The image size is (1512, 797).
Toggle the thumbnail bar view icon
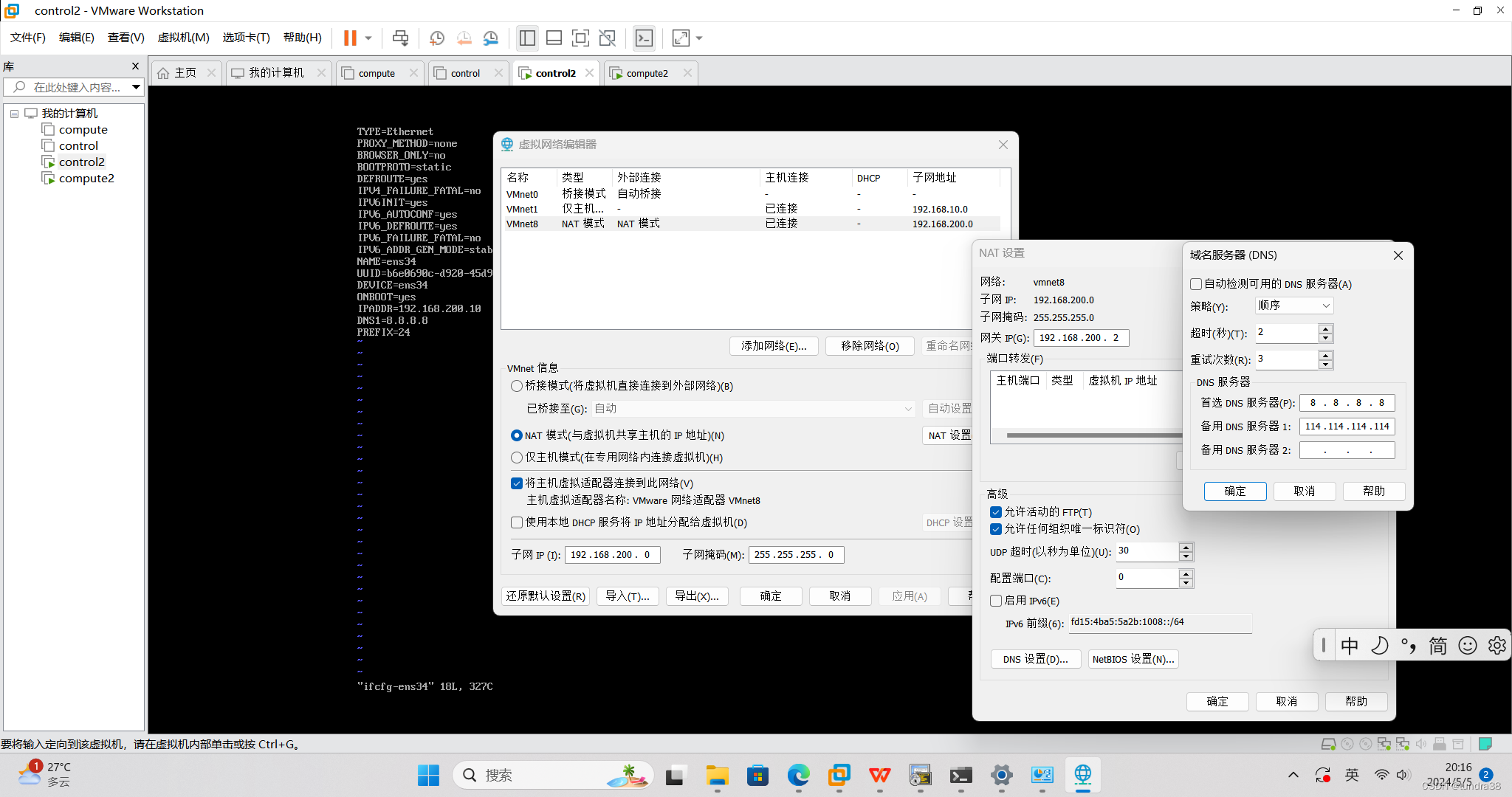click(x=554, y=38)
